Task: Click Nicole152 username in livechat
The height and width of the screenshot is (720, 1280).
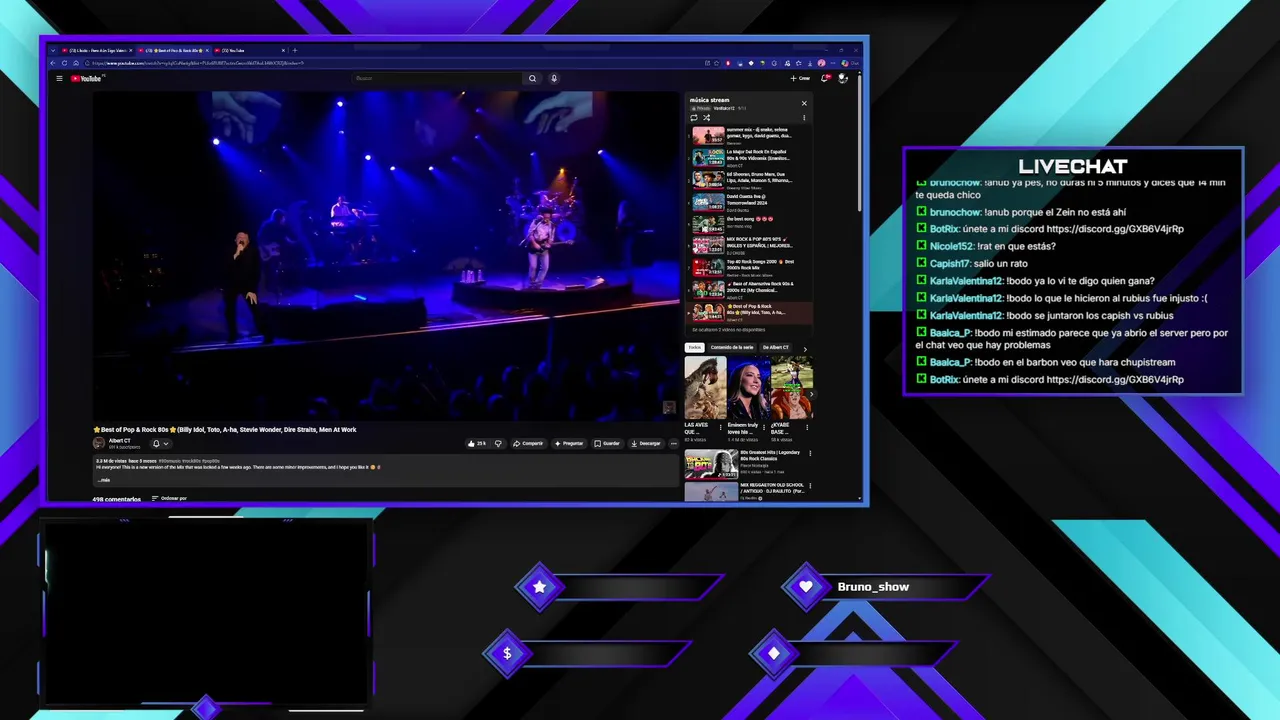Action: coord(951,246)
